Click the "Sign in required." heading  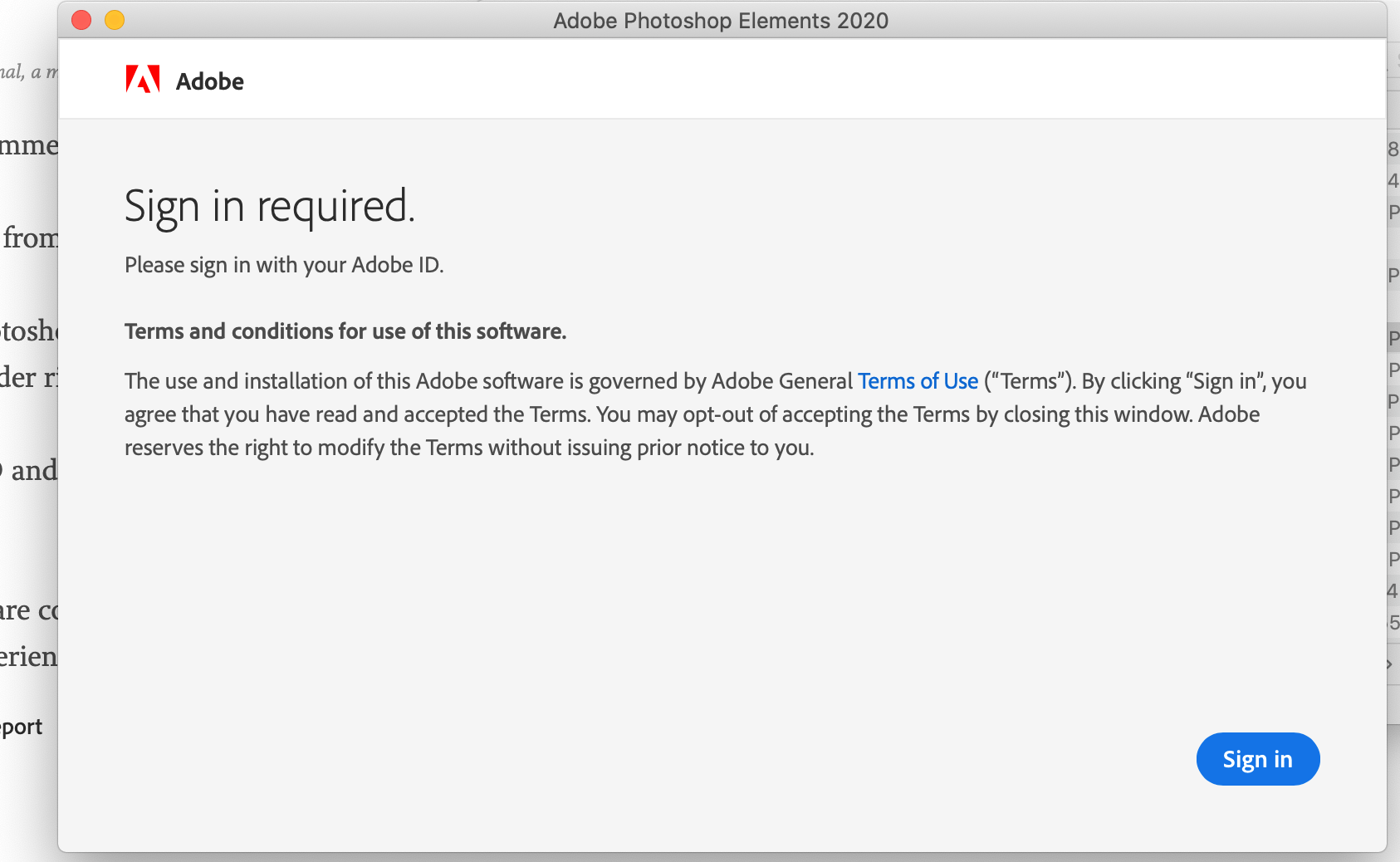point(269,206)
